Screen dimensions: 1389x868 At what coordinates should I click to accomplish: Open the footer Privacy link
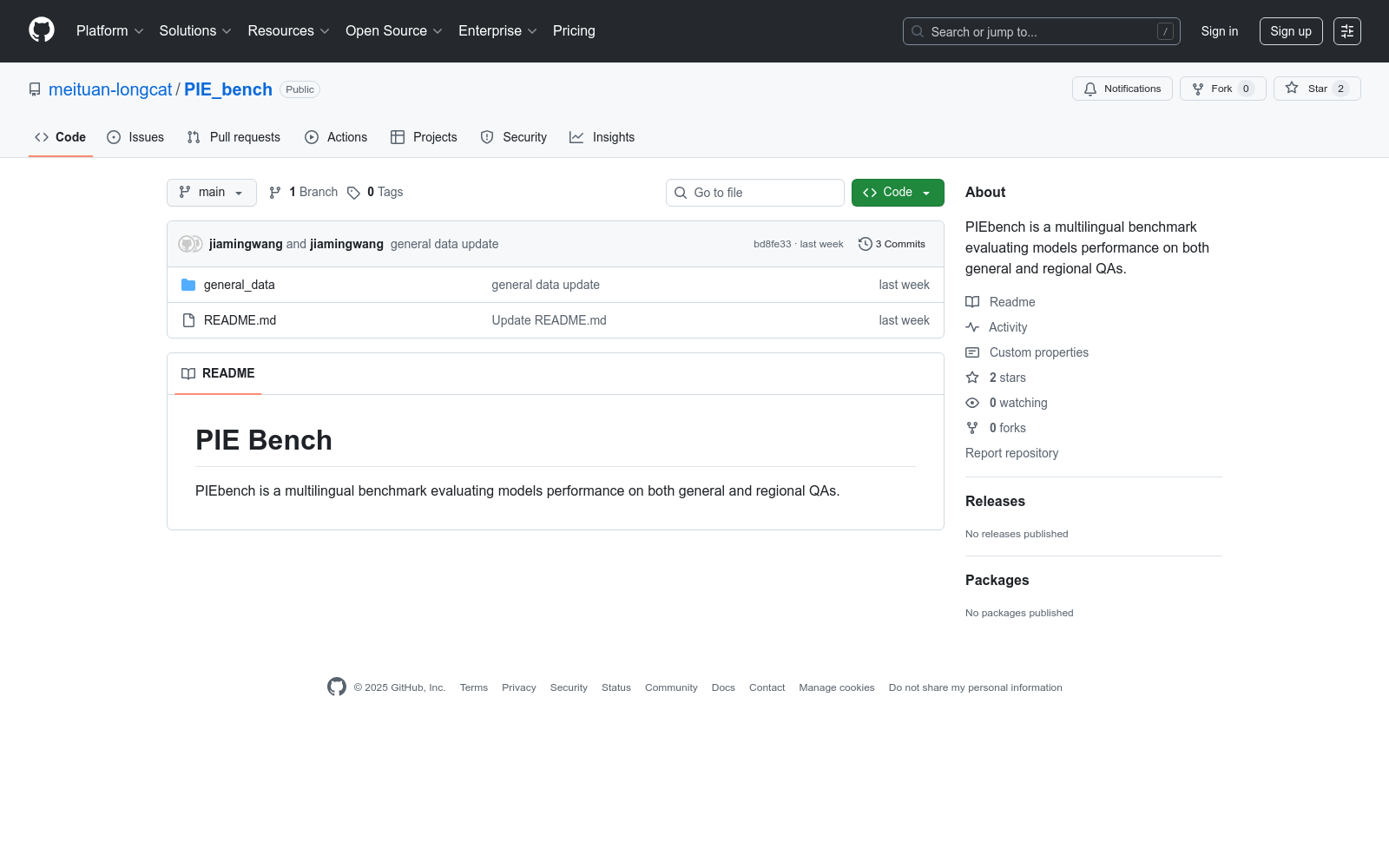[x=519, y=687]
